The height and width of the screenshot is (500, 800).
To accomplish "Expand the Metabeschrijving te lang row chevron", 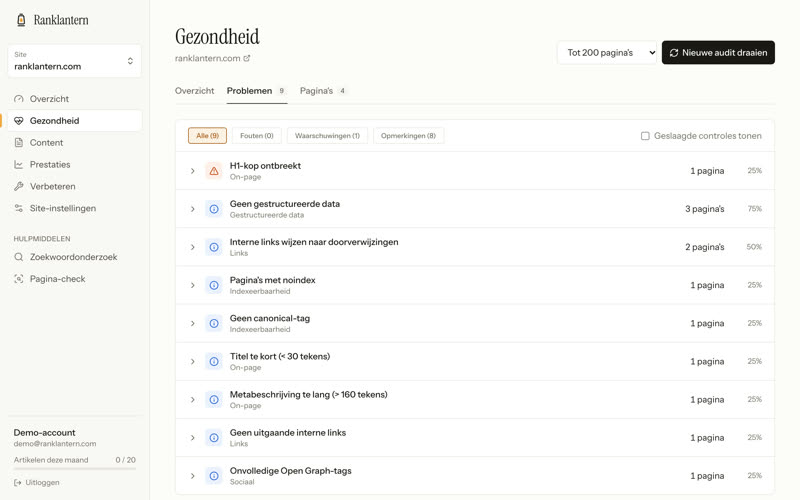I will (192, 399).
